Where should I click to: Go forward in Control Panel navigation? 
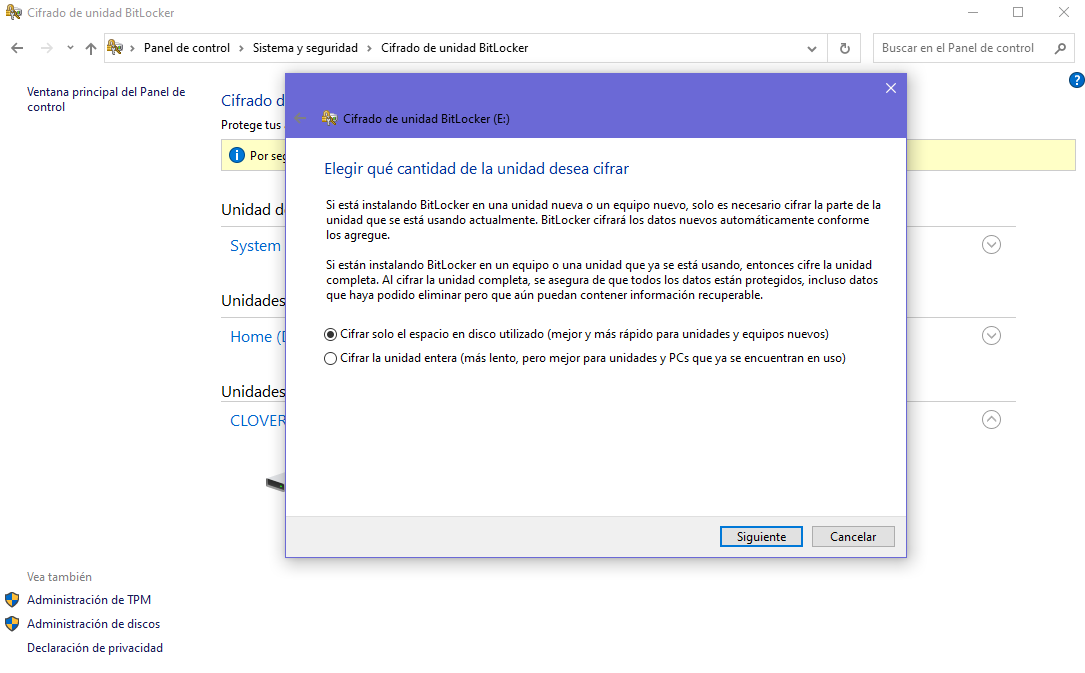coord(46,48)
